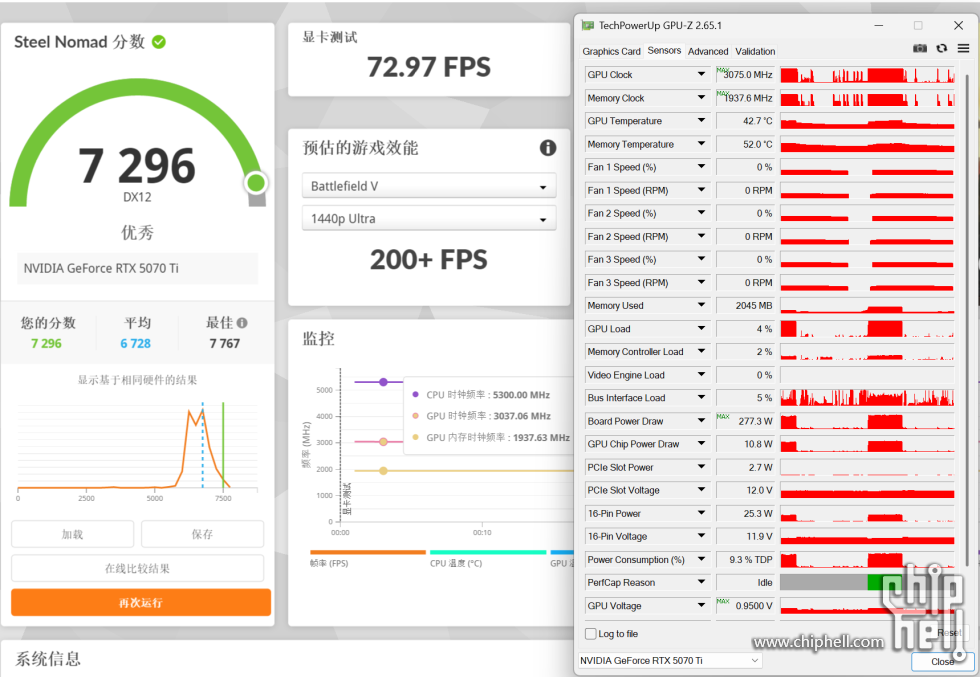The height and width of the screenshot is (677, 980).
Task: Click the green score gauge indicator knob
Action: pyautogui.click(x=256, y=183)
